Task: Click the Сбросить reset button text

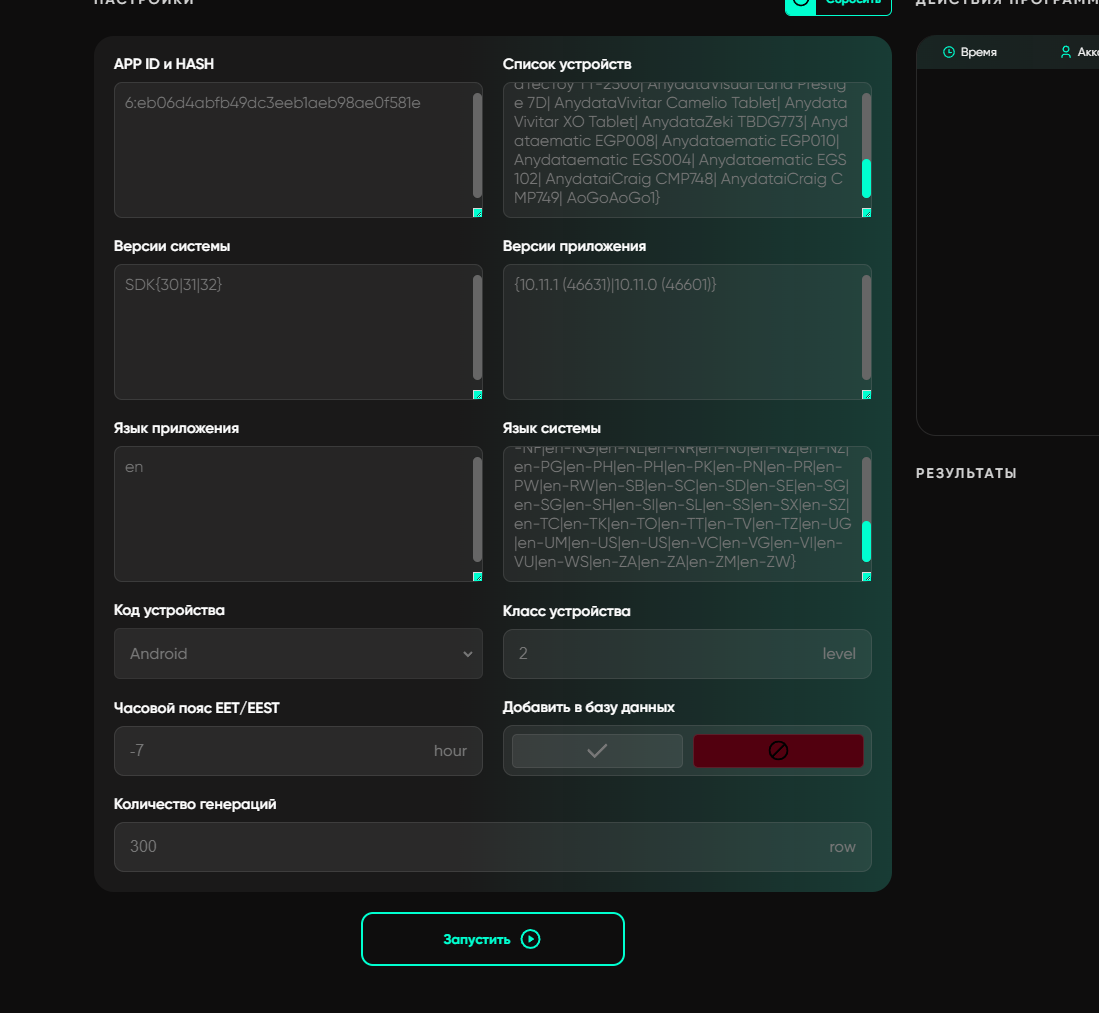Action: [x=853, y=4]
